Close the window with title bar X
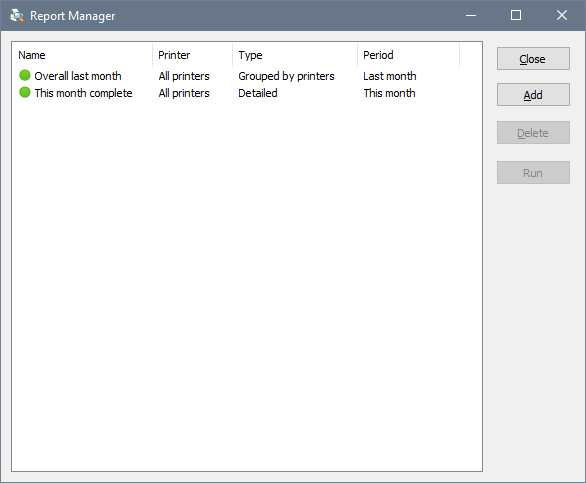This screenshot has height=483, width=586. click(562, 15)
